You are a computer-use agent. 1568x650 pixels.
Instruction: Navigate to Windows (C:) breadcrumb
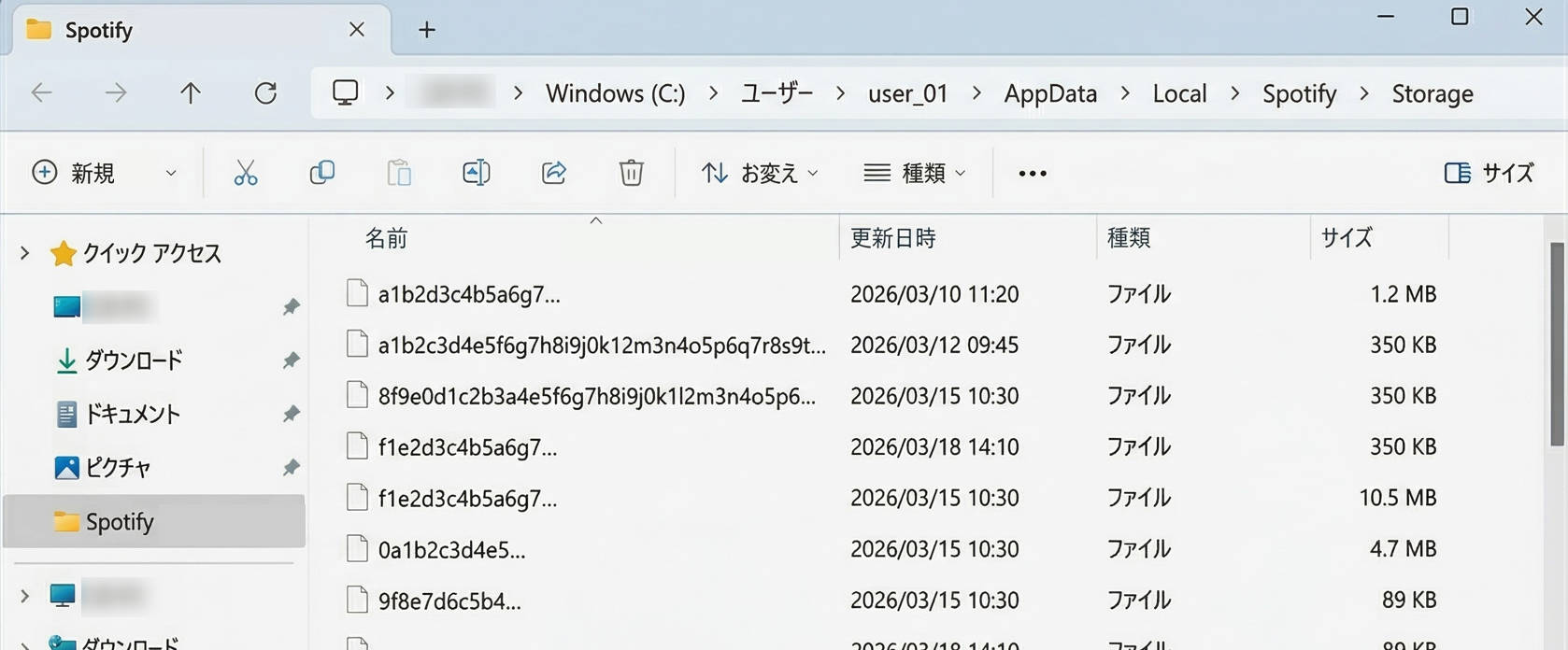pos(616,93)
